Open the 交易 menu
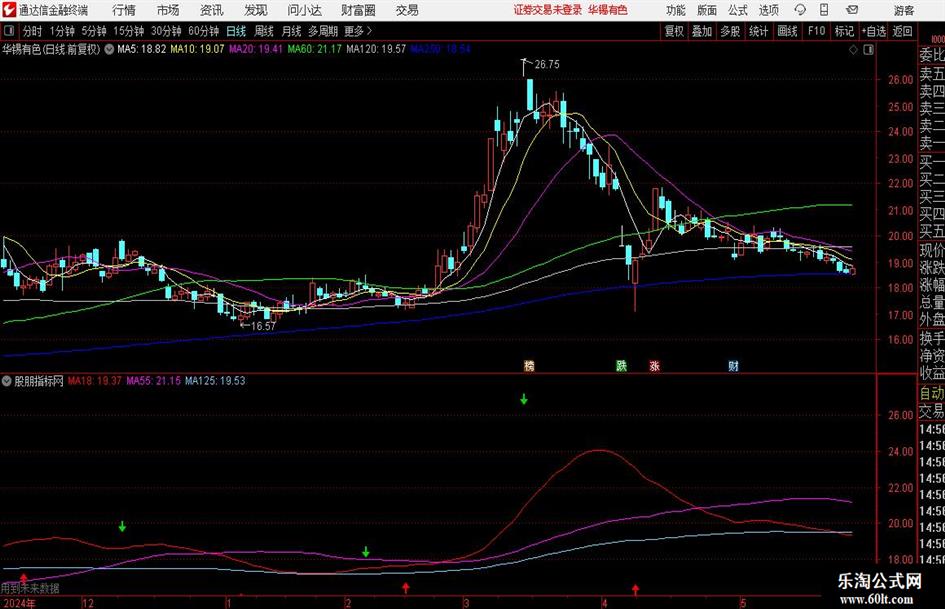Viewport: 945px width, 609px height. coord(407,10)
